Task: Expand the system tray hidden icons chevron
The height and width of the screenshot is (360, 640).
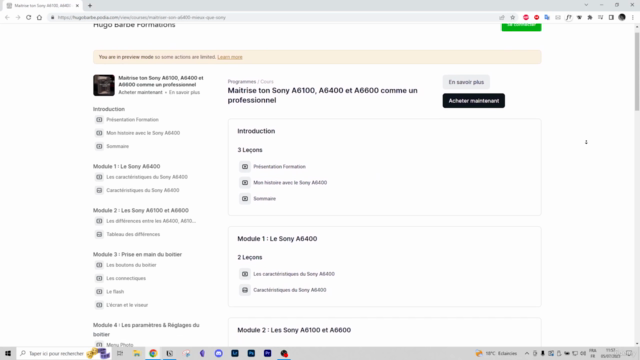Action: pos(527,353)
